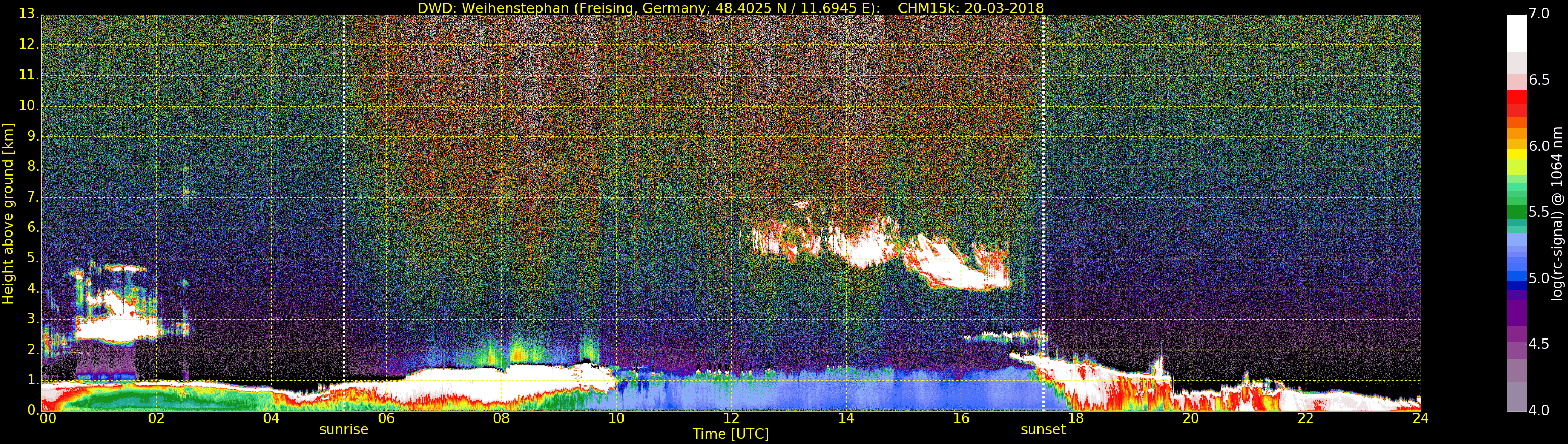Click the x-axis tick label '00'
Screen dimensions: 1568x444
(48, 418)
